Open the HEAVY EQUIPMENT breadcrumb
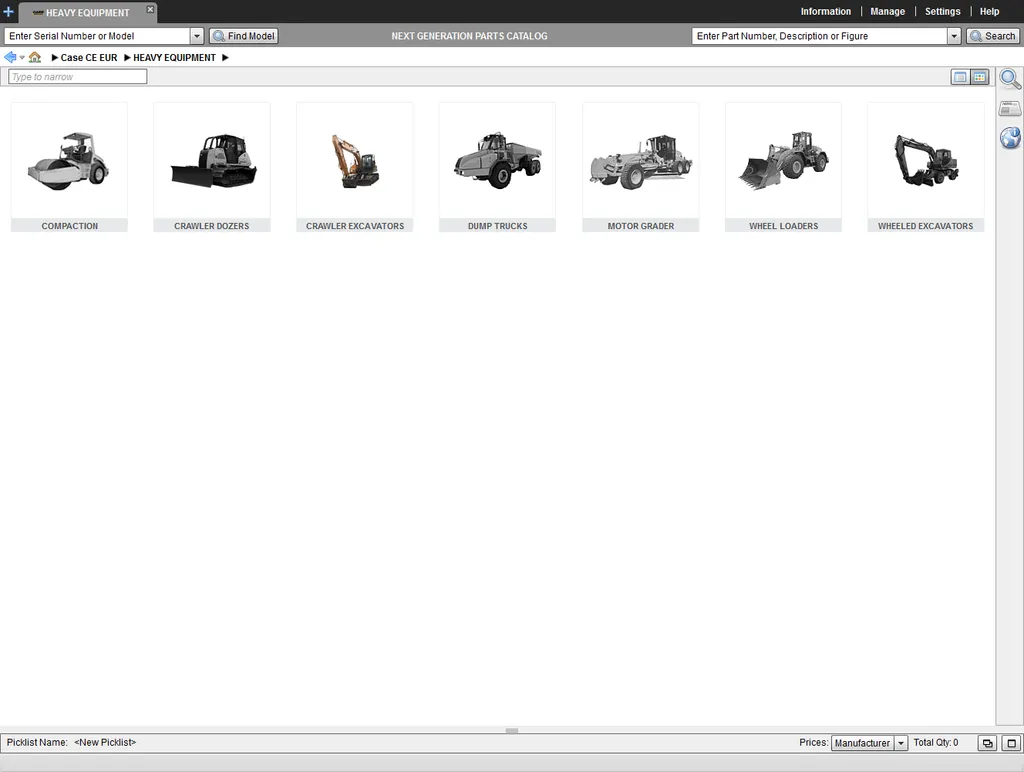1024x772 pixels. click(174, 57)
